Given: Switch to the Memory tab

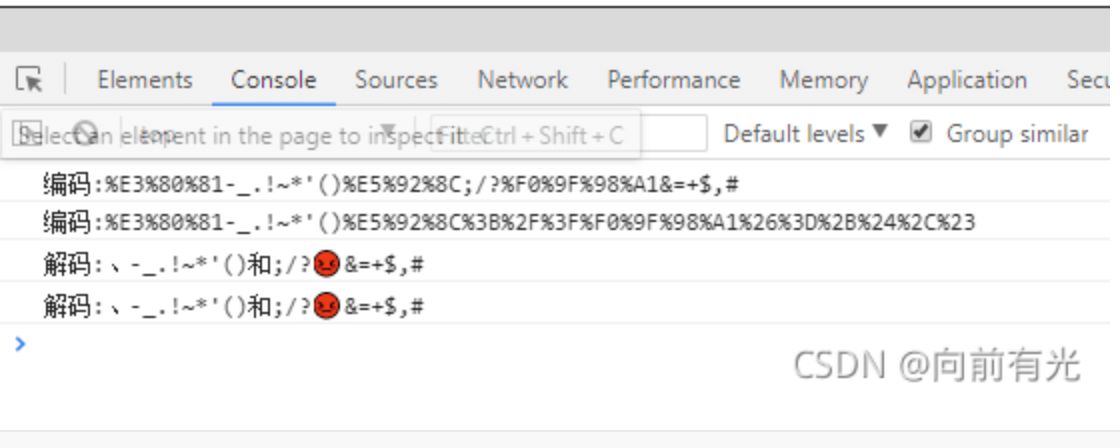Looking at the screenshot, I should pos(824,79).
